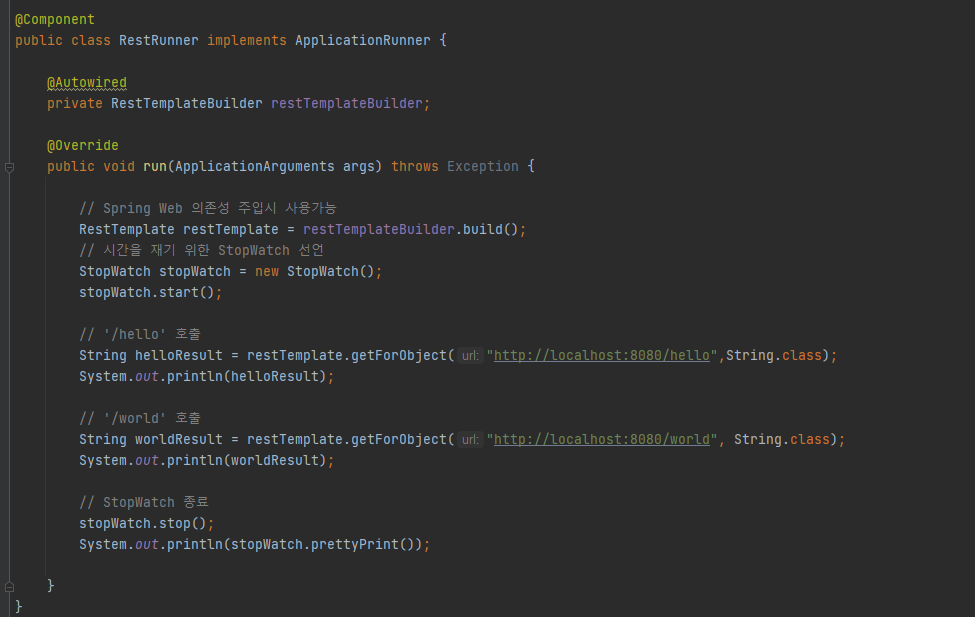Image resolution: width=975 pixels, height=617 pixels.
Task: Click the '// StopWatch 종료' comment
Action: coord(144,503)
